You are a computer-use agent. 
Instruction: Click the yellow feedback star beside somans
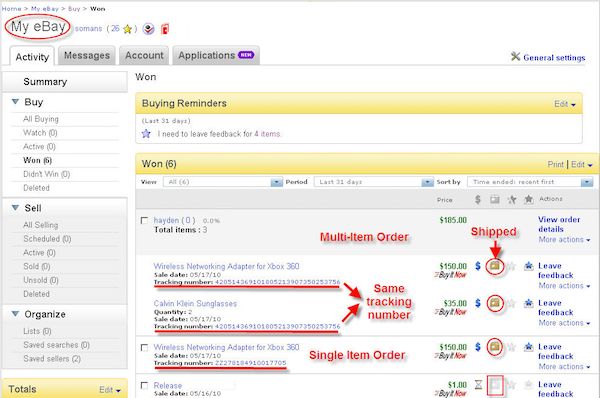127,29
